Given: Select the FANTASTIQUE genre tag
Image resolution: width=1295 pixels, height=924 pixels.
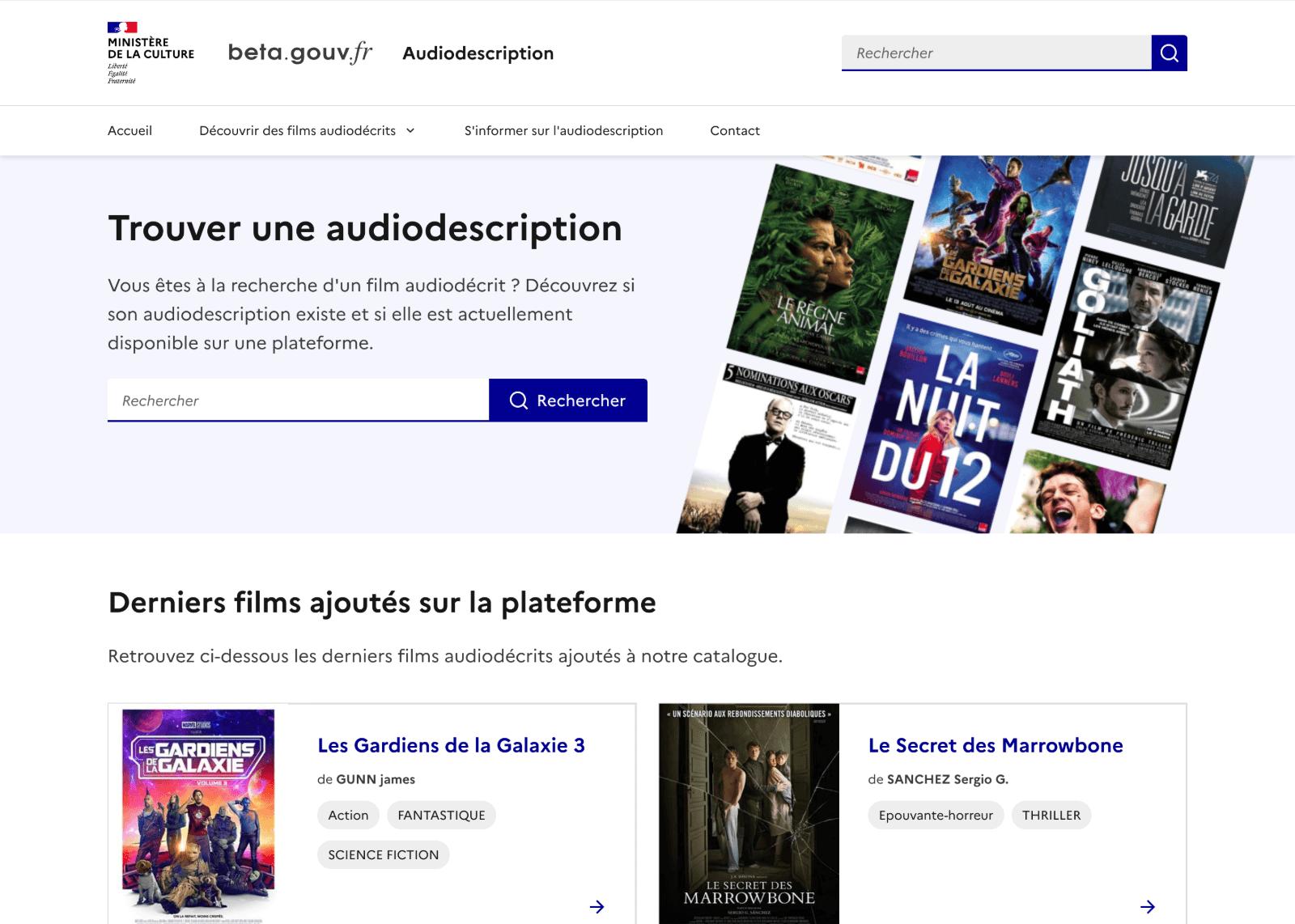Looking at the screenshot, I should pyautogui.click(x=441, y=816).
